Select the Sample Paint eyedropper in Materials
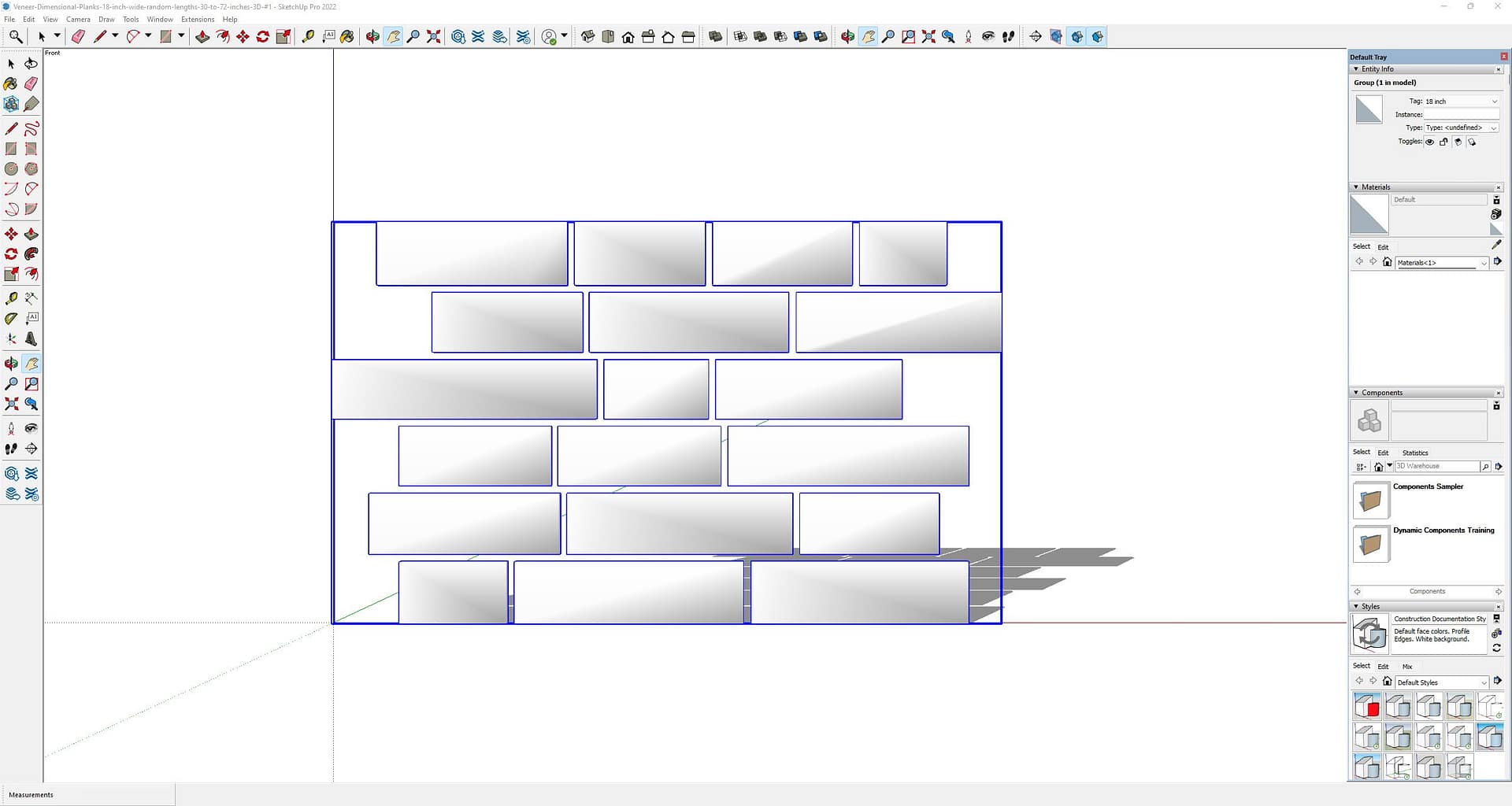This screenshot has width=1512, height=806. (1496, 245)
